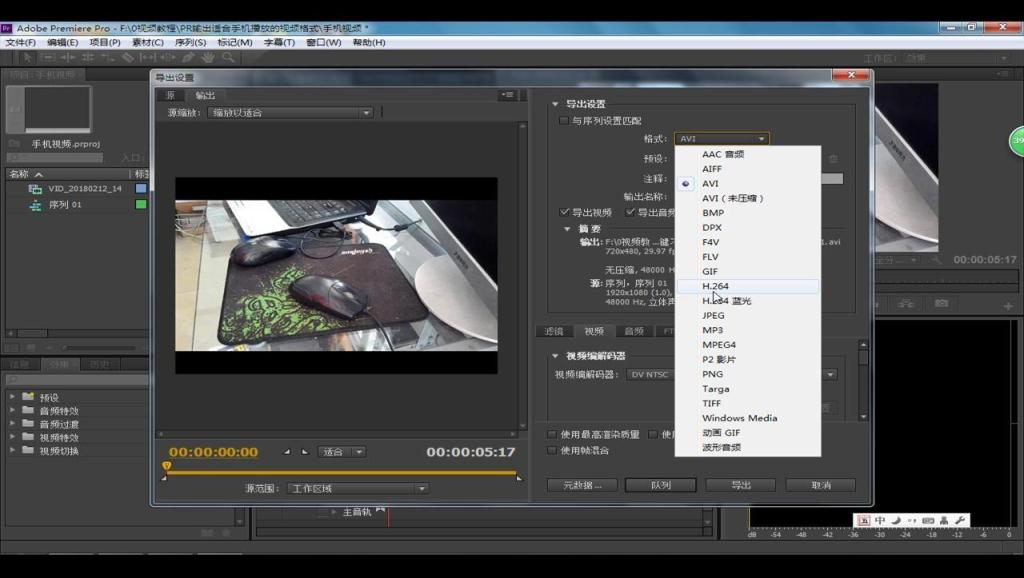Uncheck the export video checkbox

tap(565, 212)
